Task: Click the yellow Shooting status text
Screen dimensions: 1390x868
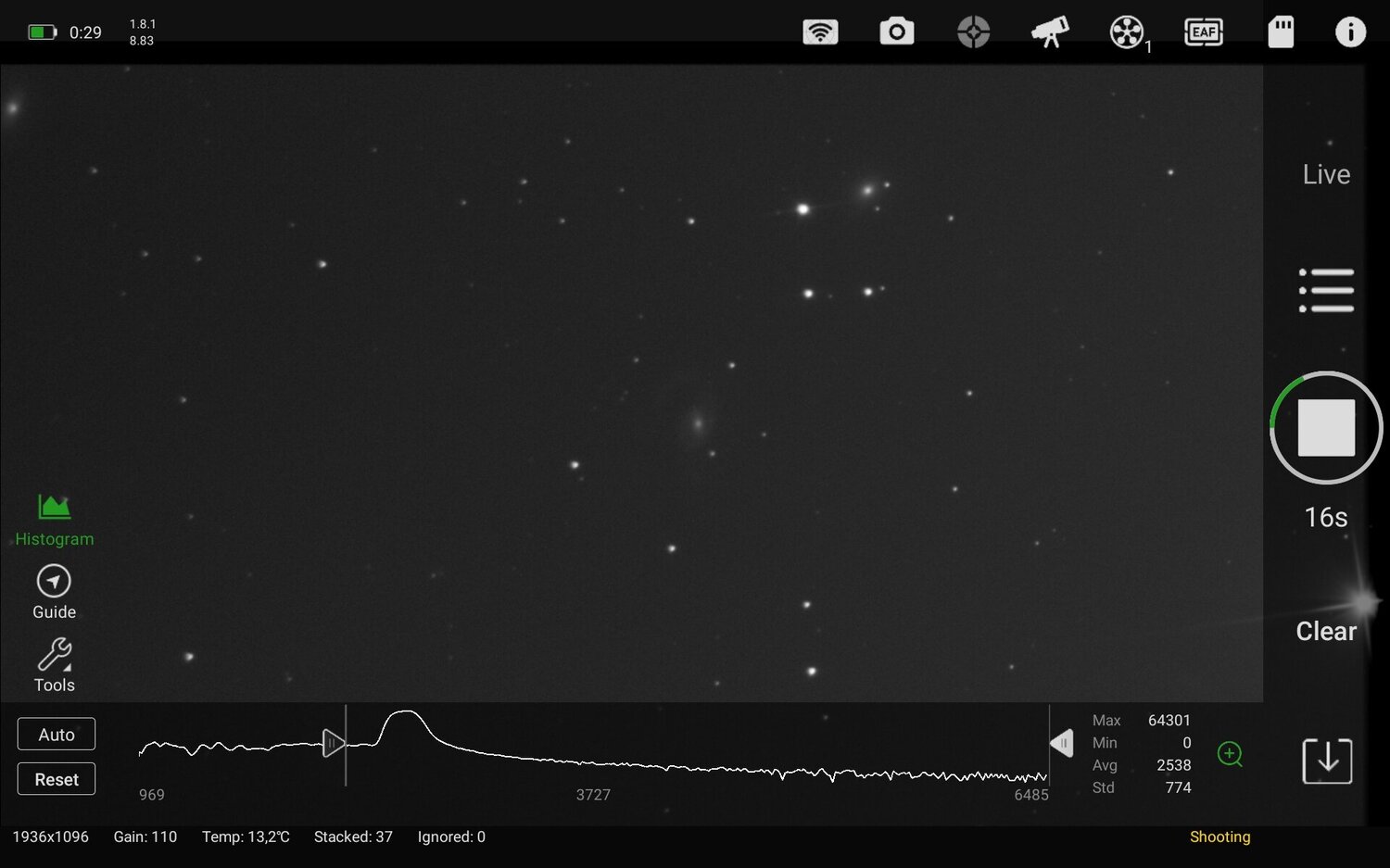Action: click(x=1220, y=837)
